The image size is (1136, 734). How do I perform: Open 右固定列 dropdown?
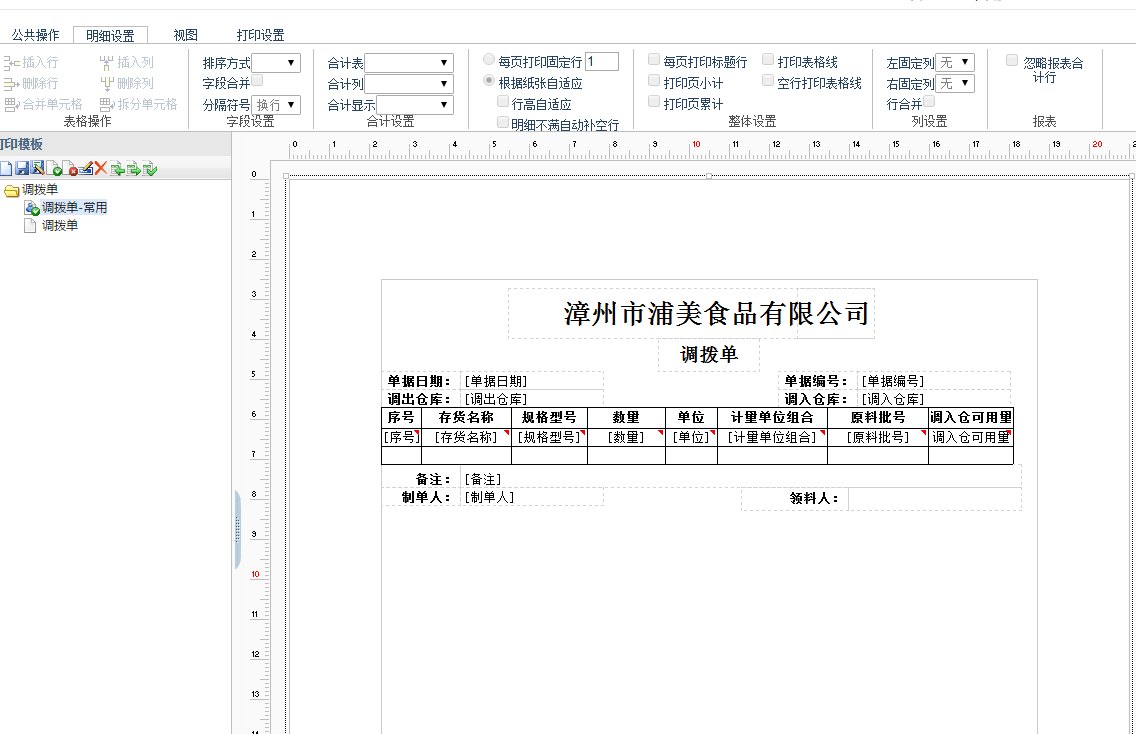click(x=955, y=83)
